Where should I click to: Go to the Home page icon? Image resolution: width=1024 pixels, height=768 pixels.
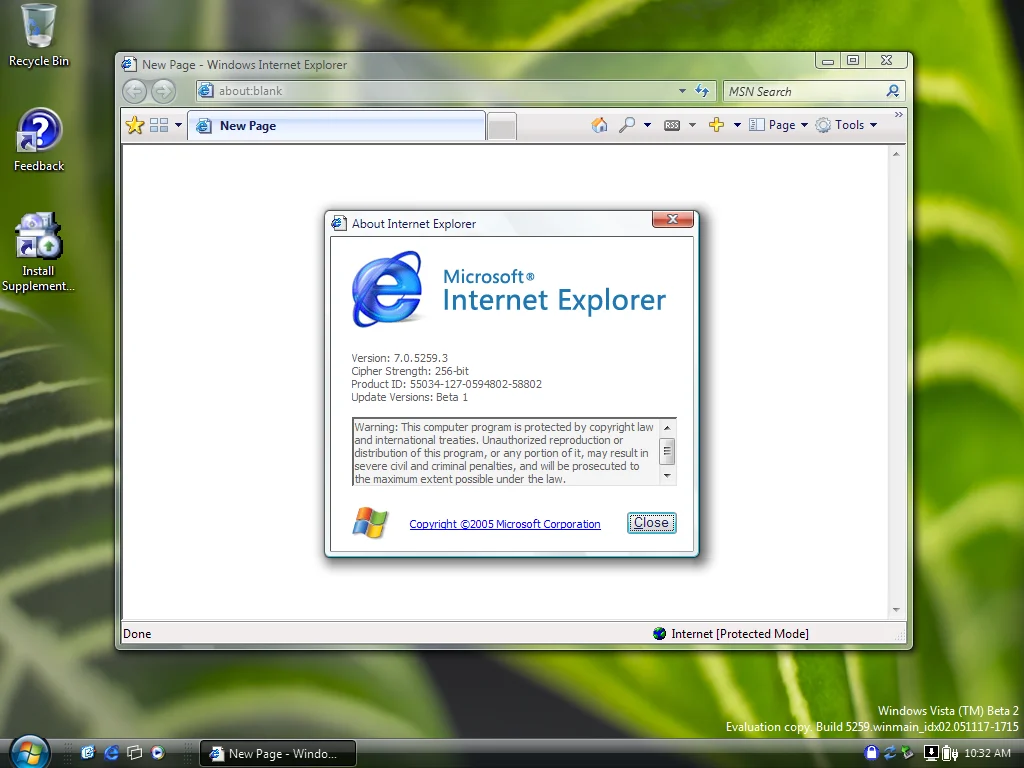[599, 125]
